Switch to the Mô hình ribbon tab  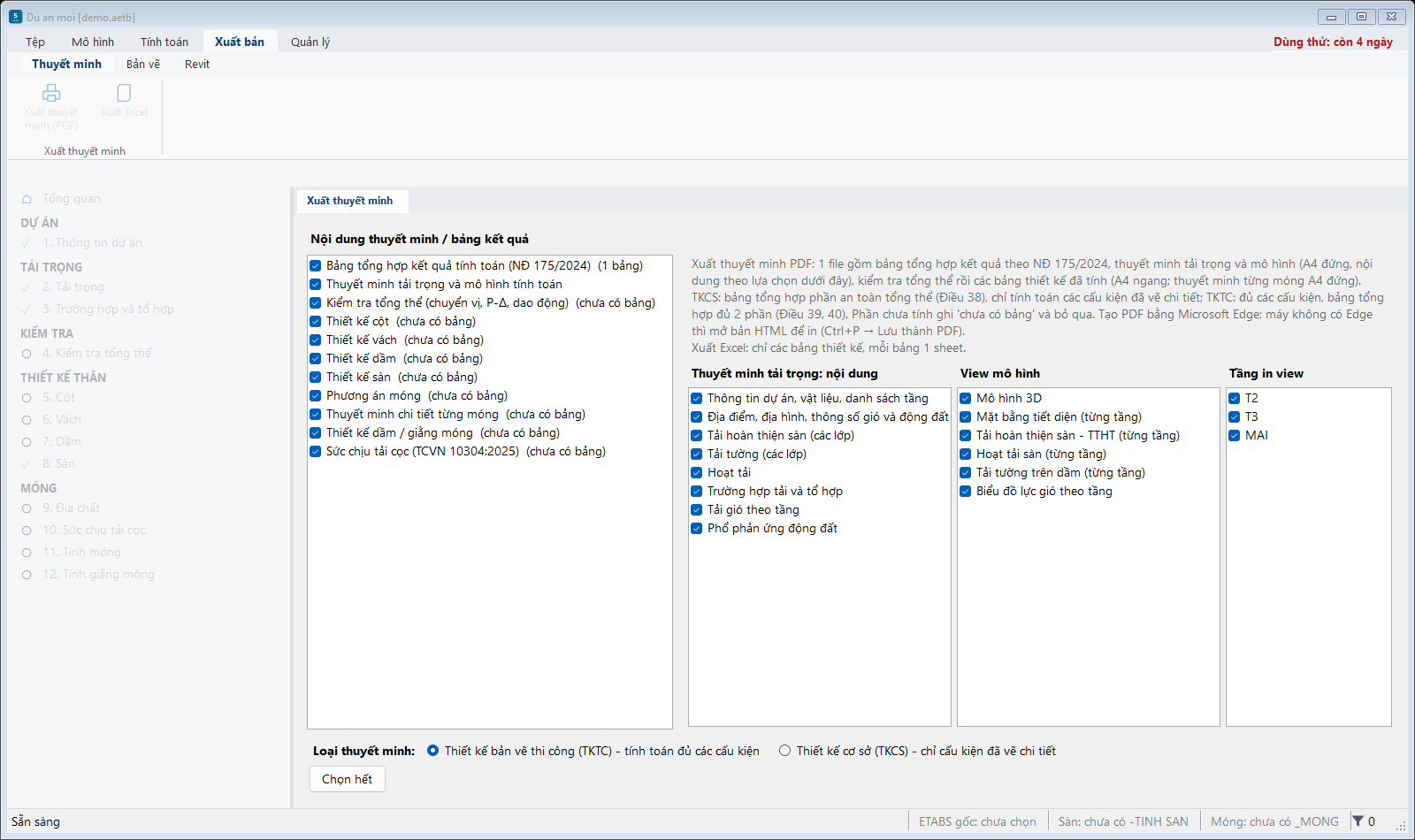tap(93, 42)
